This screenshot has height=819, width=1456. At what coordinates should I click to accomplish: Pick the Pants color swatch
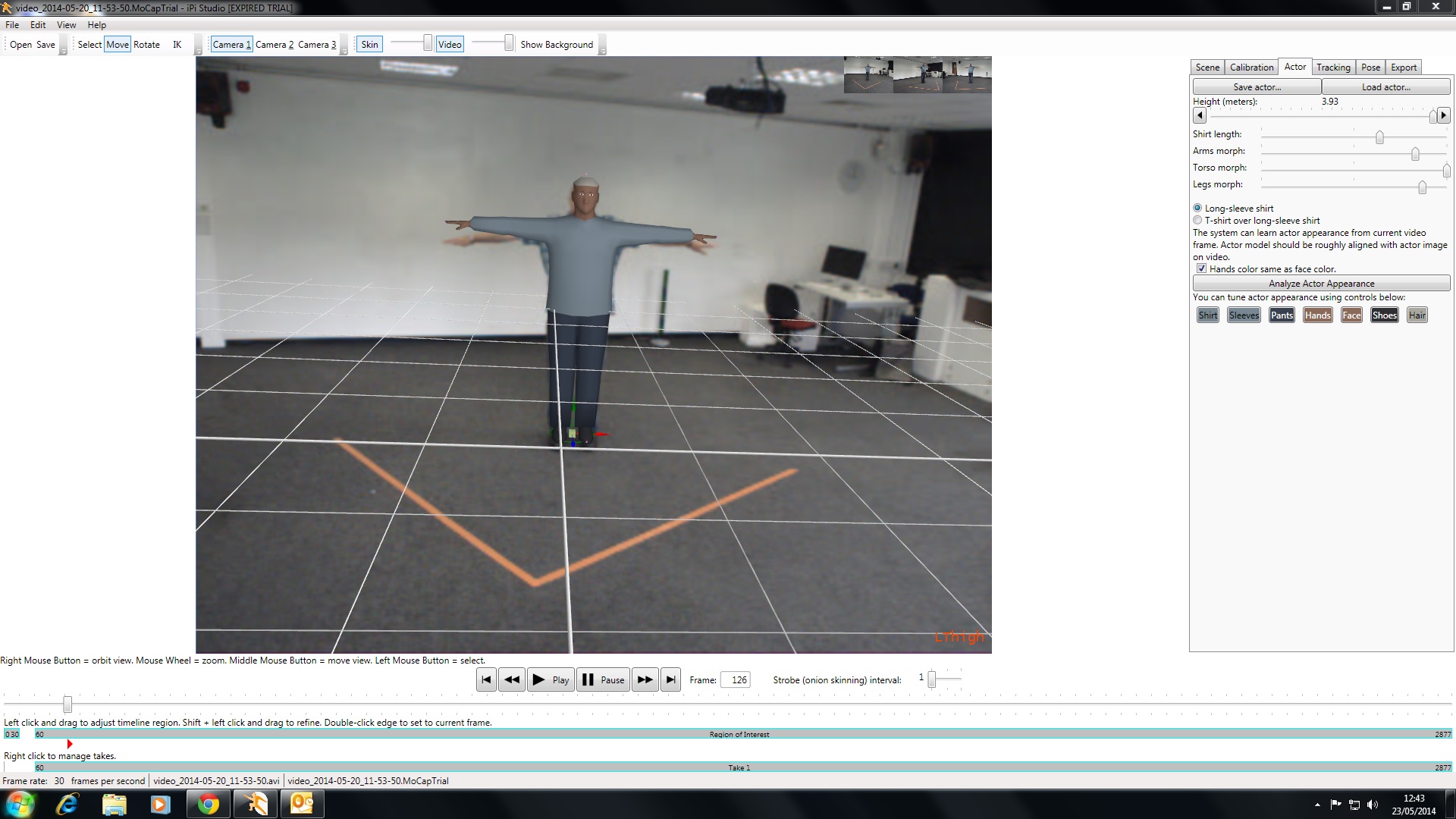(x=1282, y=315)
